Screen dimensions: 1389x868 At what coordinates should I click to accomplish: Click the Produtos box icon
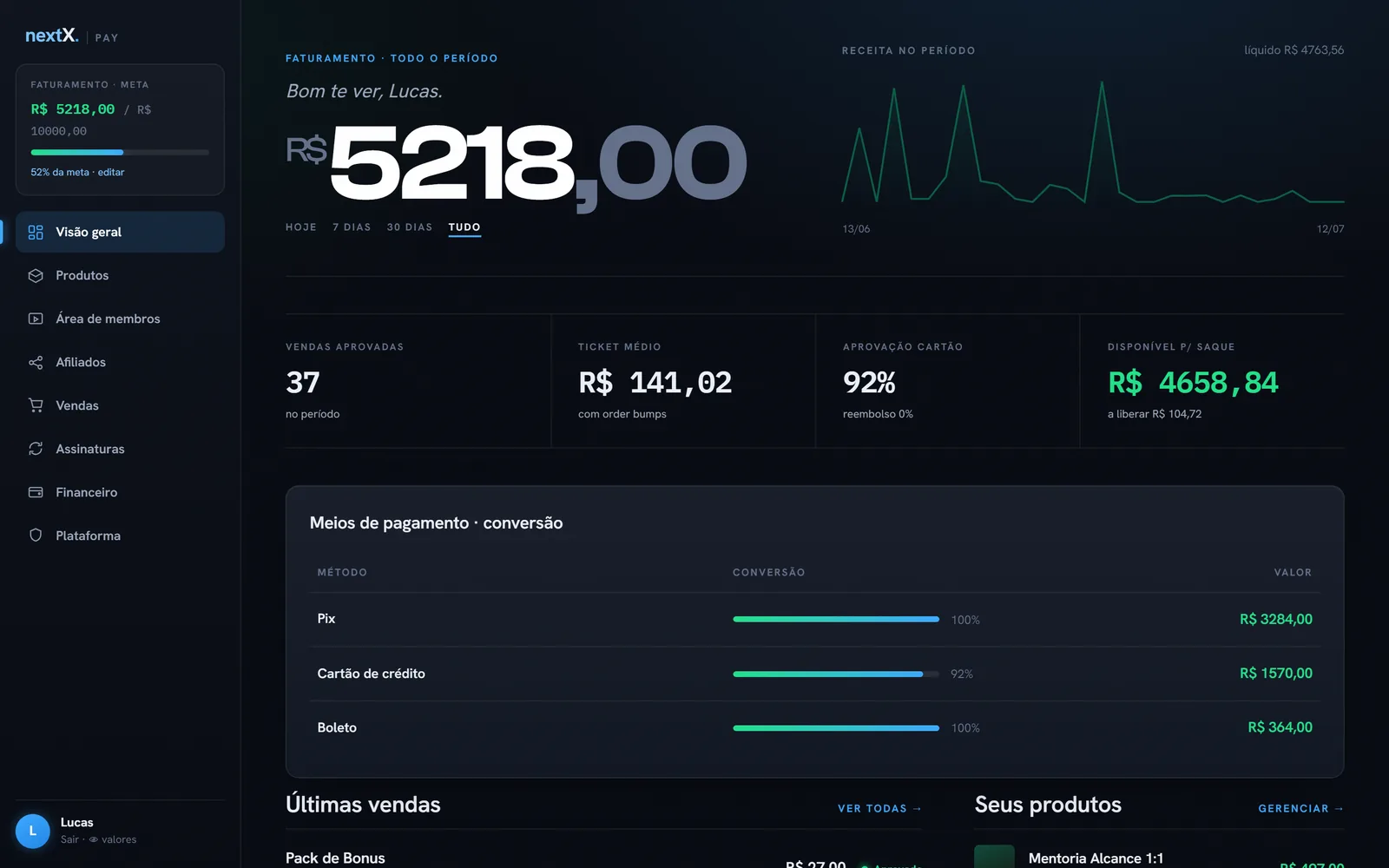pyautogui.click(x=36, y=275)
